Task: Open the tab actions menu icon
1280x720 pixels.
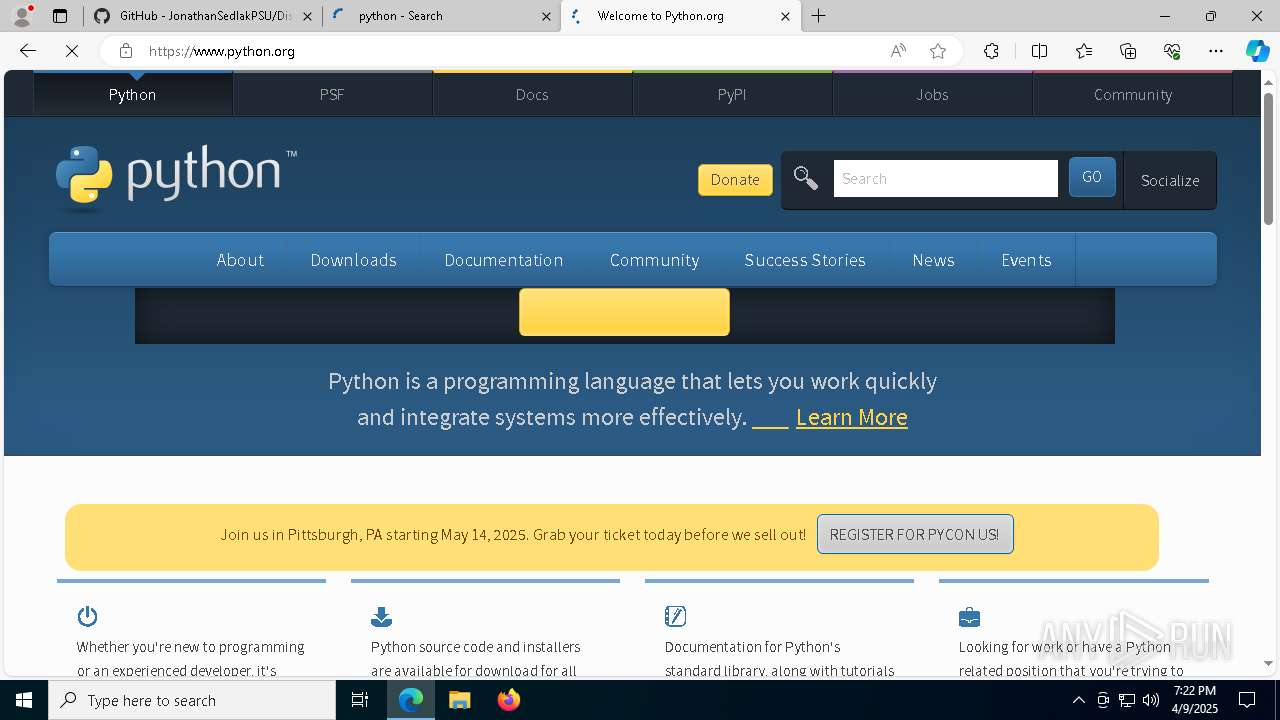Action: point(60,16)
